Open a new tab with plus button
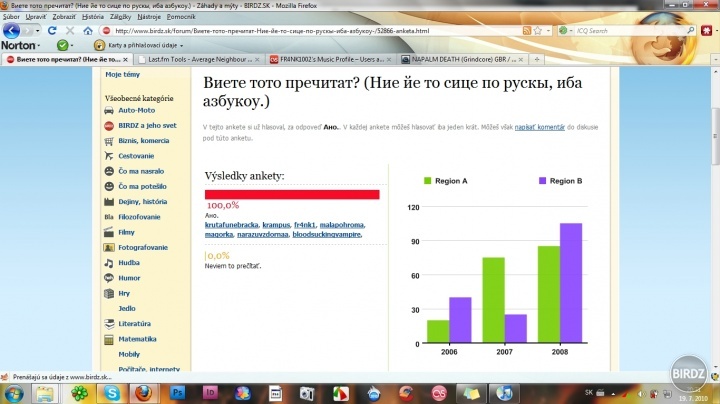720x404 pixels. point(536,59)
